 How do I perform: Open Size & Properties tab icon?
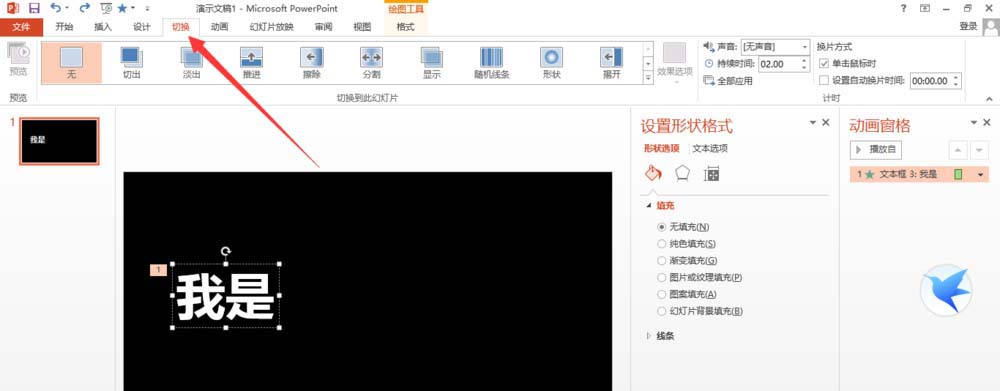point(711,173)
